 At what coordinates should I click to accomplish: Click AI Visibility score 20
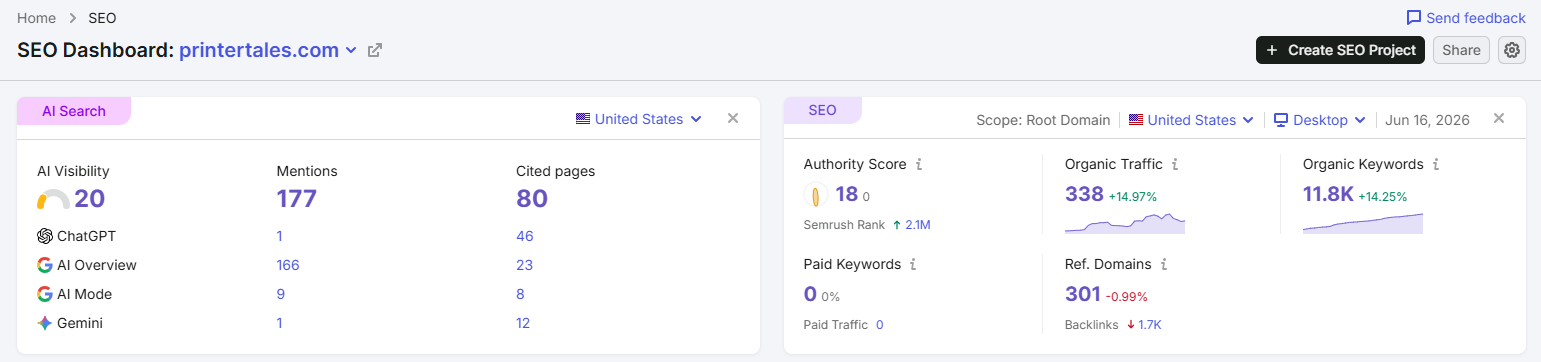(89, 199)
